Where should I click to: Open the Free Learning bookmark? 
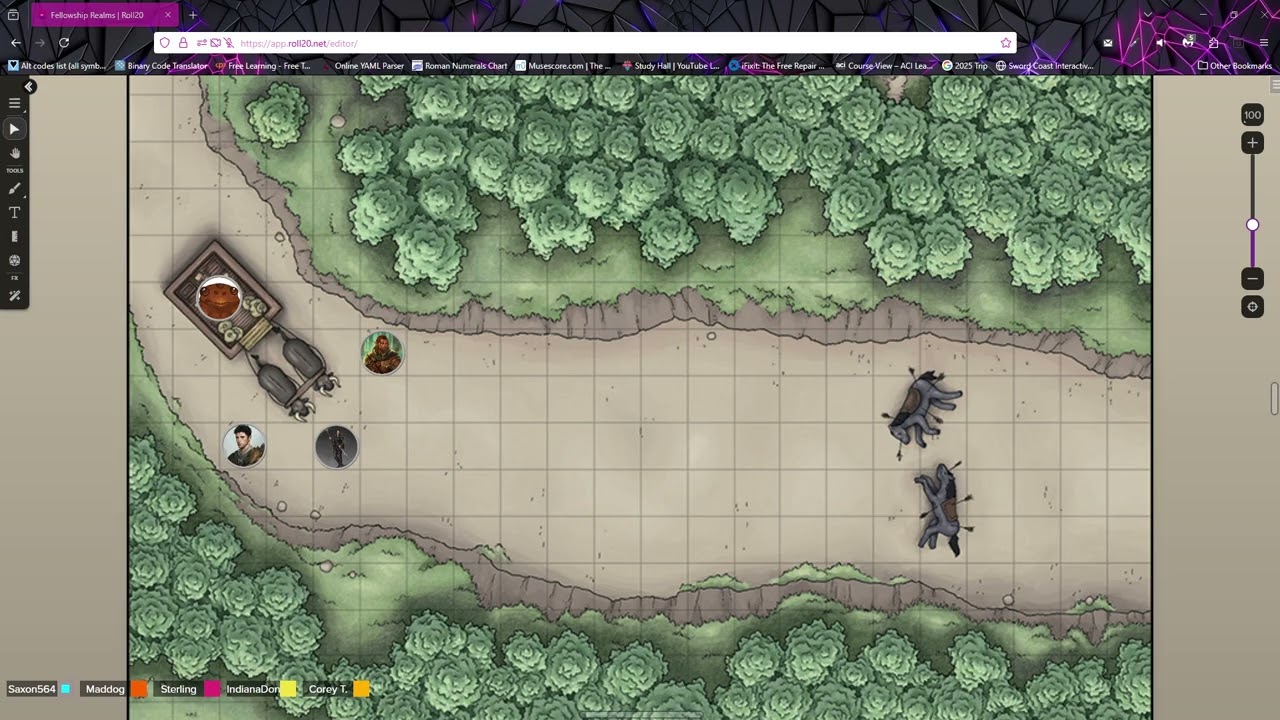click(x=263, y=66)
